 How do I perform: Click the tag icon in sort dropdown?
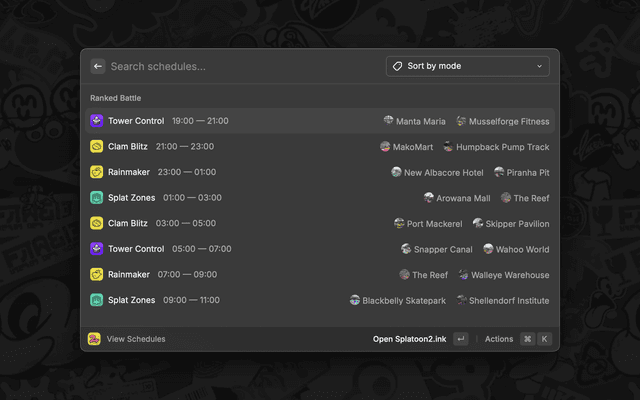click(x=397, y=67)
